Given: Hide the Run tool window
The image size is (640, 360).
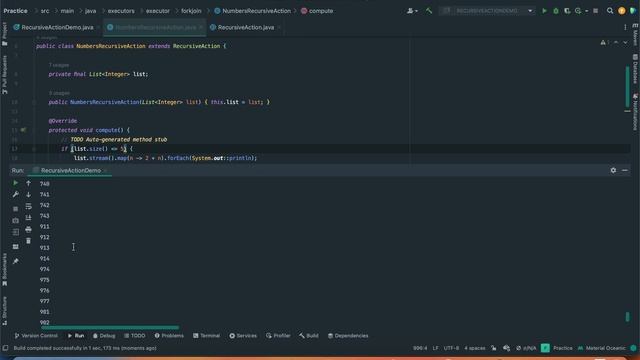Looking at the screenshot, I should [625, 170].
